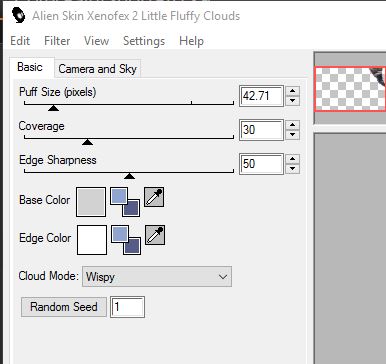This screenshot has width=386, height=364.
Task: Click the Coverage slider handle
Action: (87, 142)
